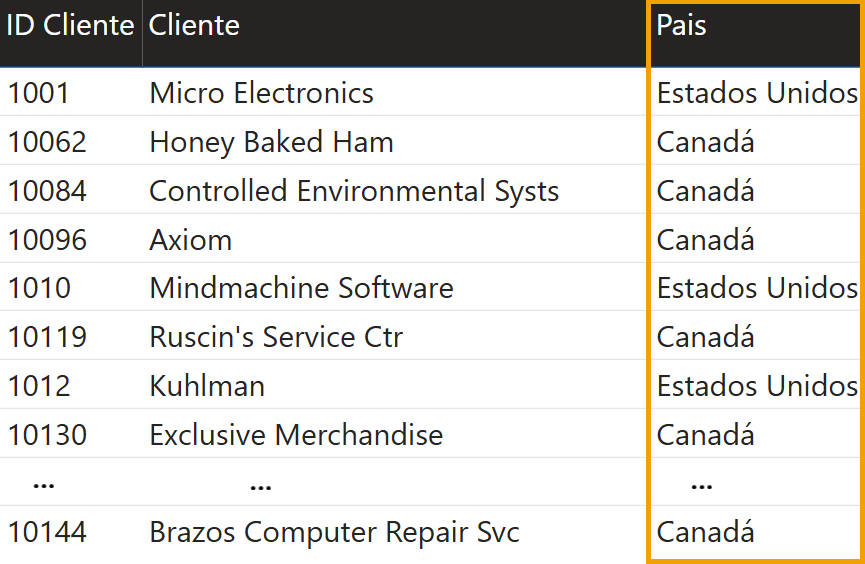This screenshot has width=865, height=564.
Task: Click the Ruscin's Service Ctr cell
Action: pyautogui.click(x=276, y=338)
